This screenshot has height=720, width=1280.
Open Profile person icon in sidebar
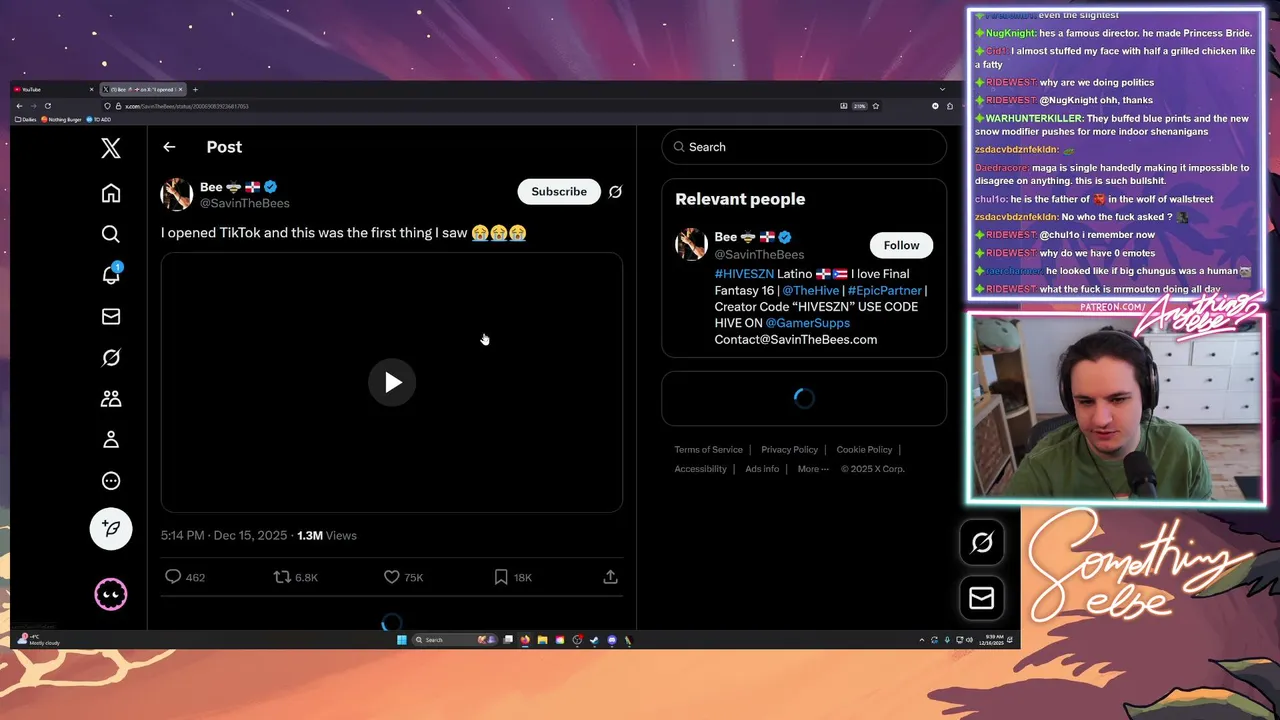pyautogui.click(x=111, y=439)
